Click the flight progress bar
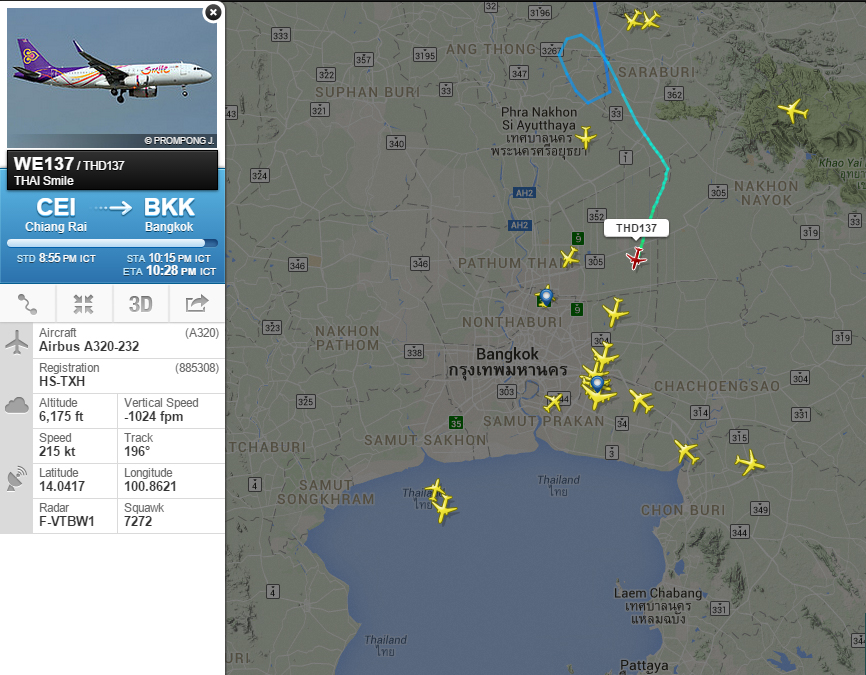The image size is (866, 675). point(112,243)
